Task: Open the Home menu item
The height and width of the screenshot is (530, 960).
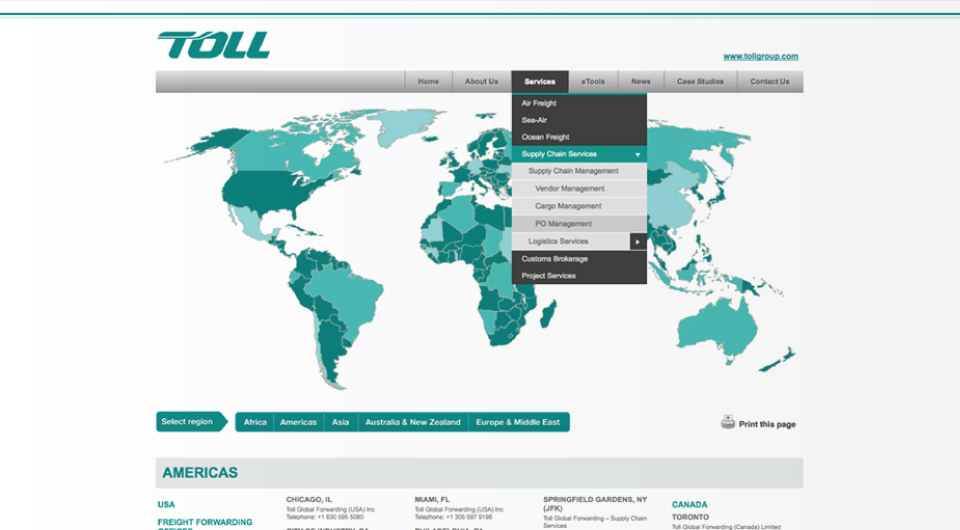Action: [428, 81]
